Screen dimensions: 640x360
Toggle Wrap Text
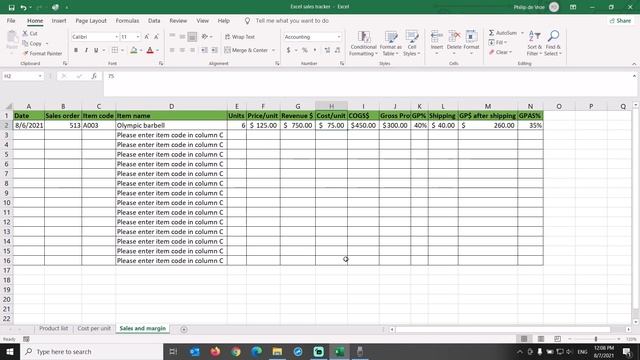click(x=240, y=37)
